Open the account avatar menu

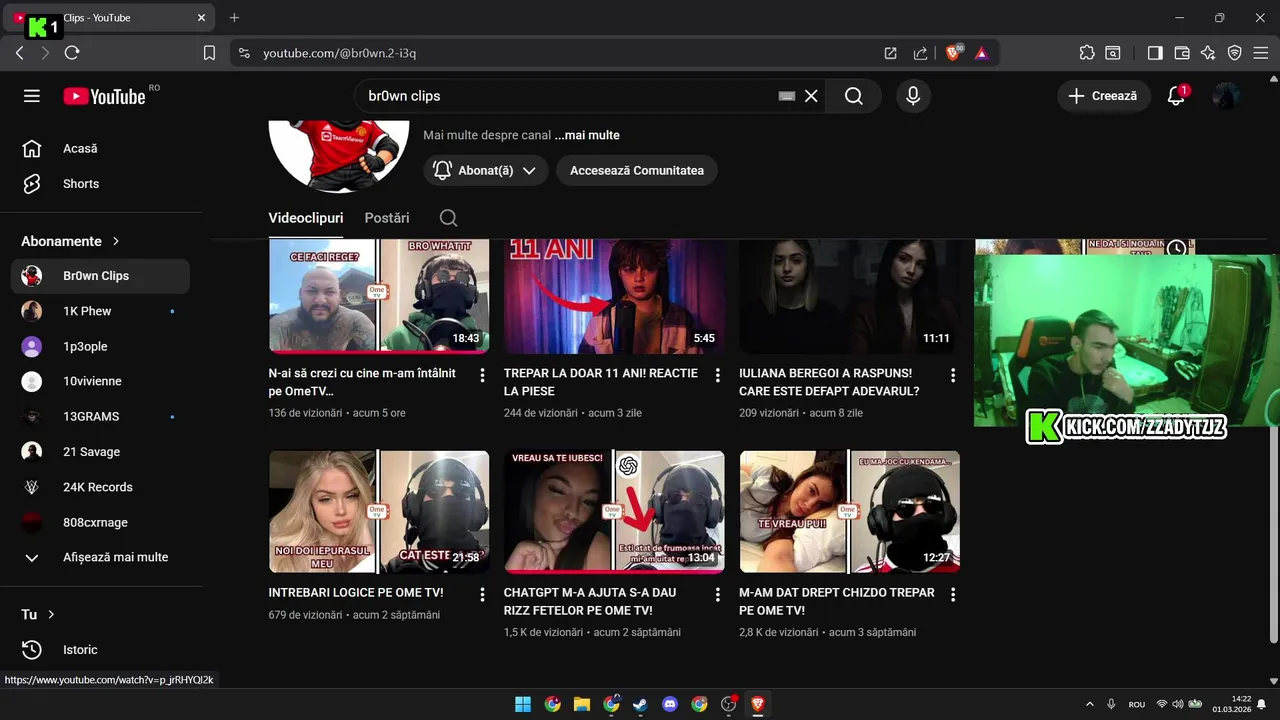pyautogui.click(x=1226, y=96)
